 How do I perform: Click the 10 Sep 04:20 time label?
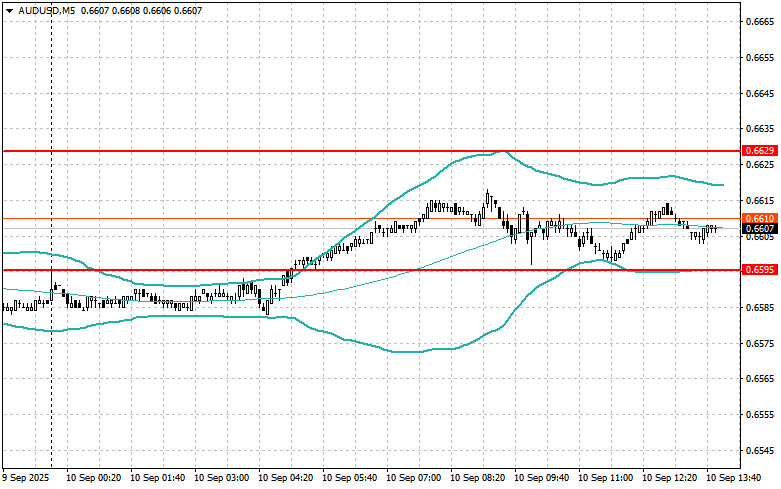[285, 478]
